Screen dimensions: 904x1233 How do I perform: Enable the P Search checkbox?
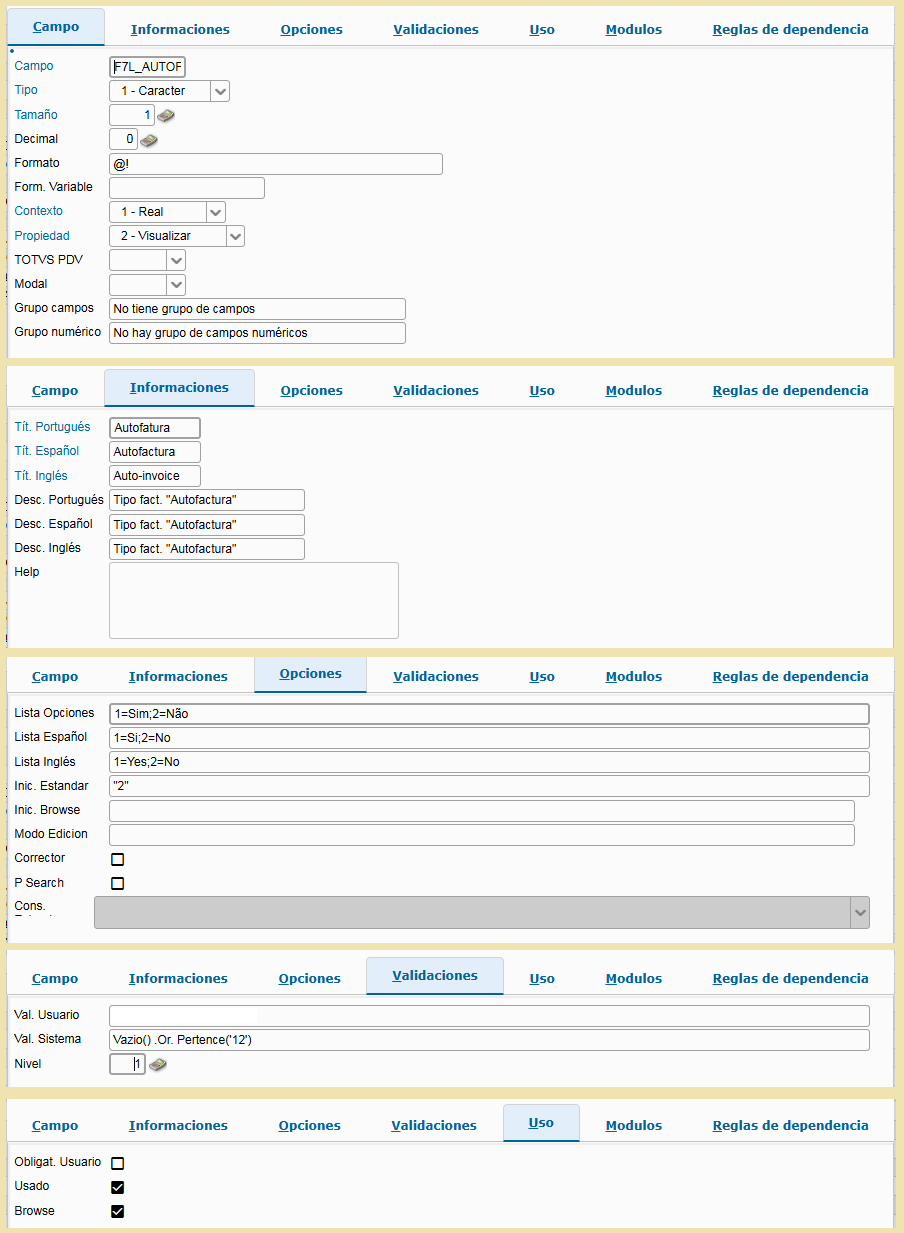point(118,883)
